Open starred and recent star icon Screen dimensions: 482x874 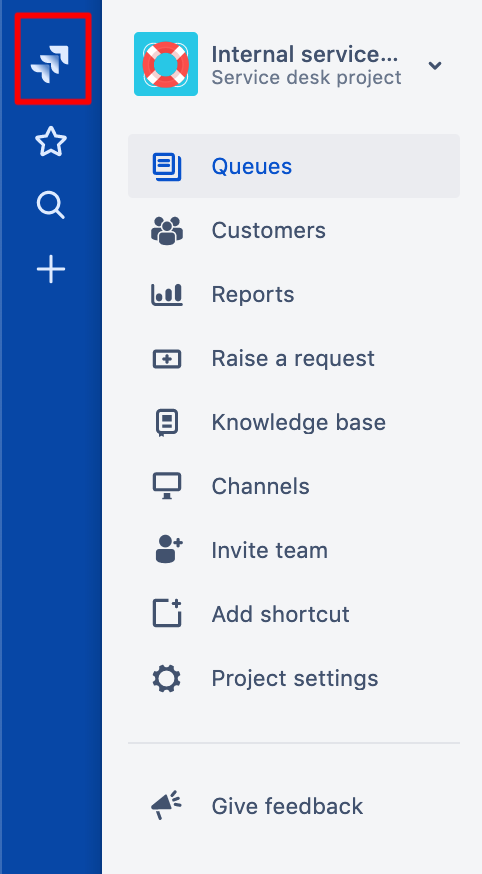pos(51,142)
